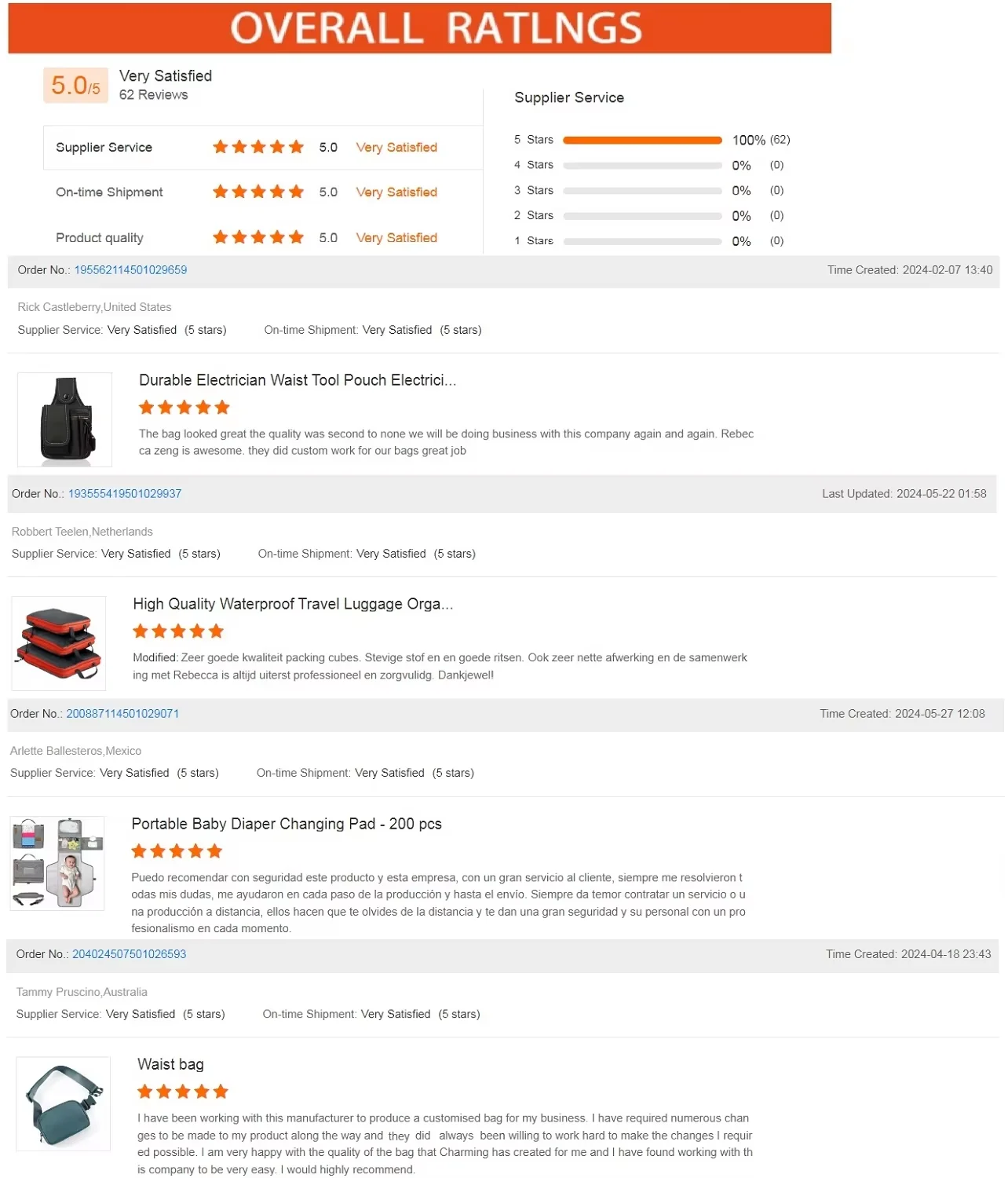Select the Supplier Service rating tab
The image size is (1008, 1178).
click(104, 148)
